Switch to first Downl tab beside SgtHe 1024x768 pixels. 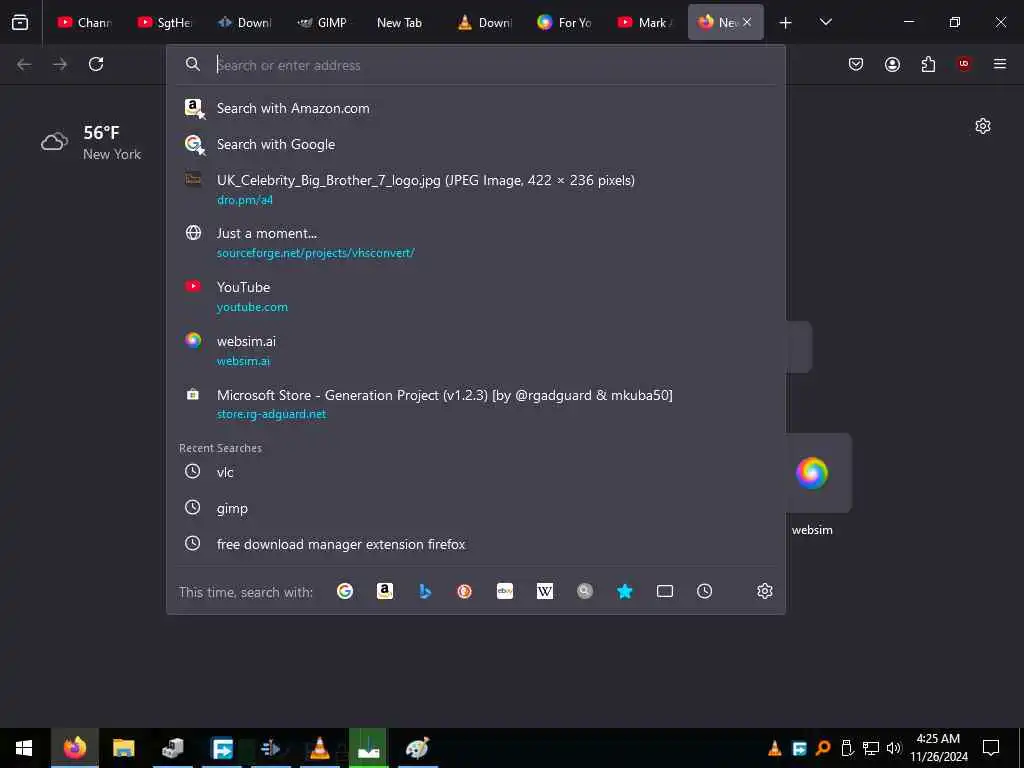(x=246, y=22)
